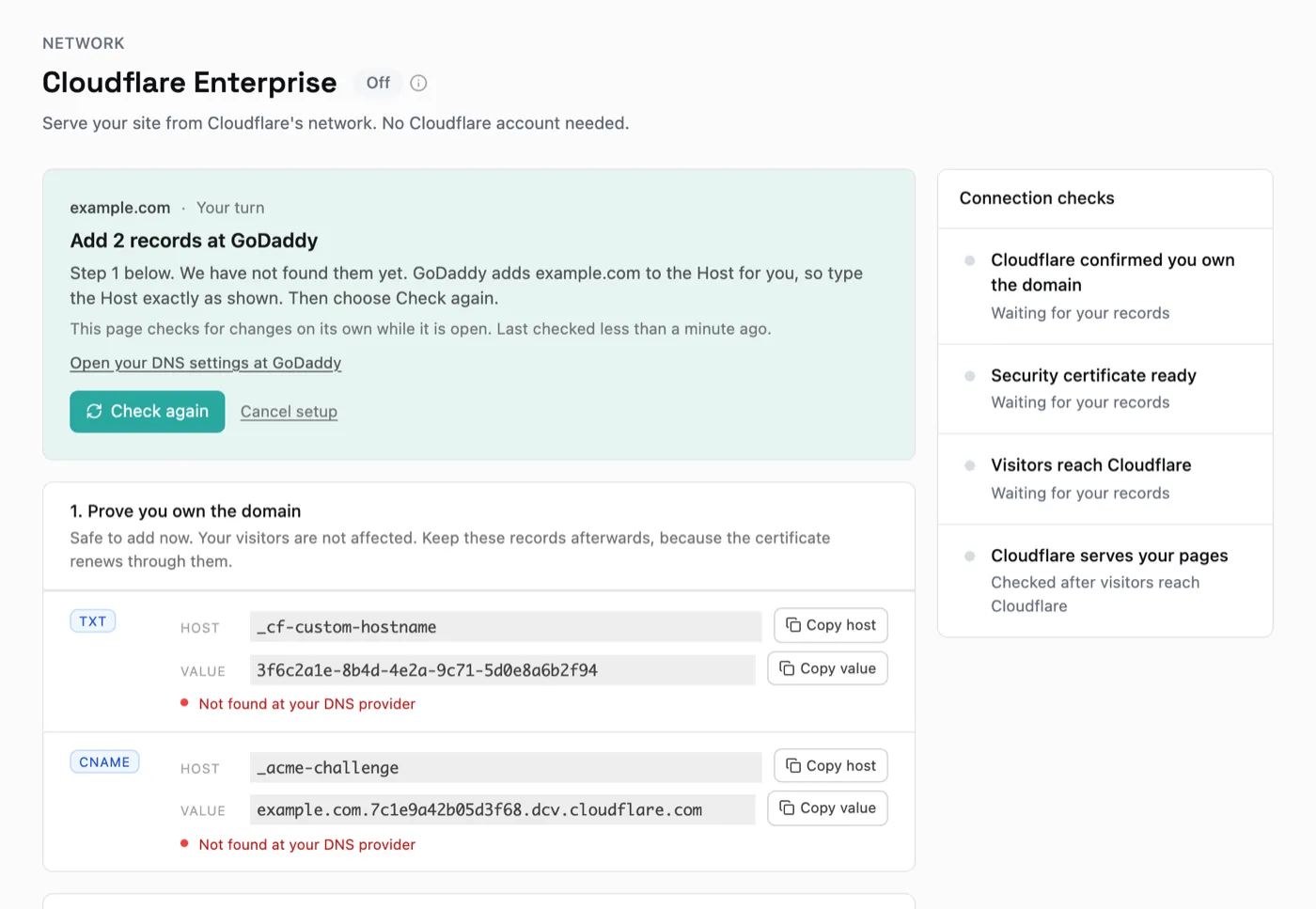Click the Connection checks heading

click(x=1037, y=198)
